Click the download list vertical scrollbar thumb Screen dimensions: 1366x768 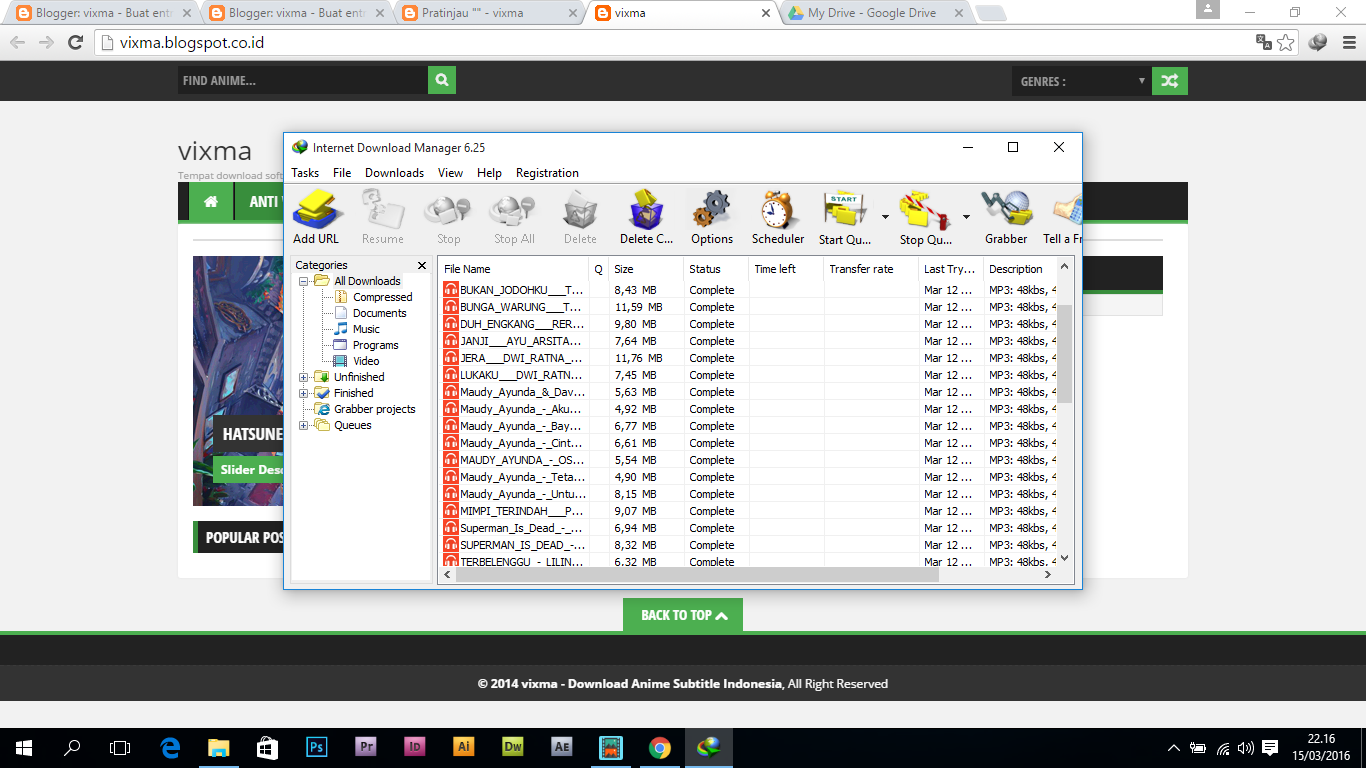[x=1064, y=354]
